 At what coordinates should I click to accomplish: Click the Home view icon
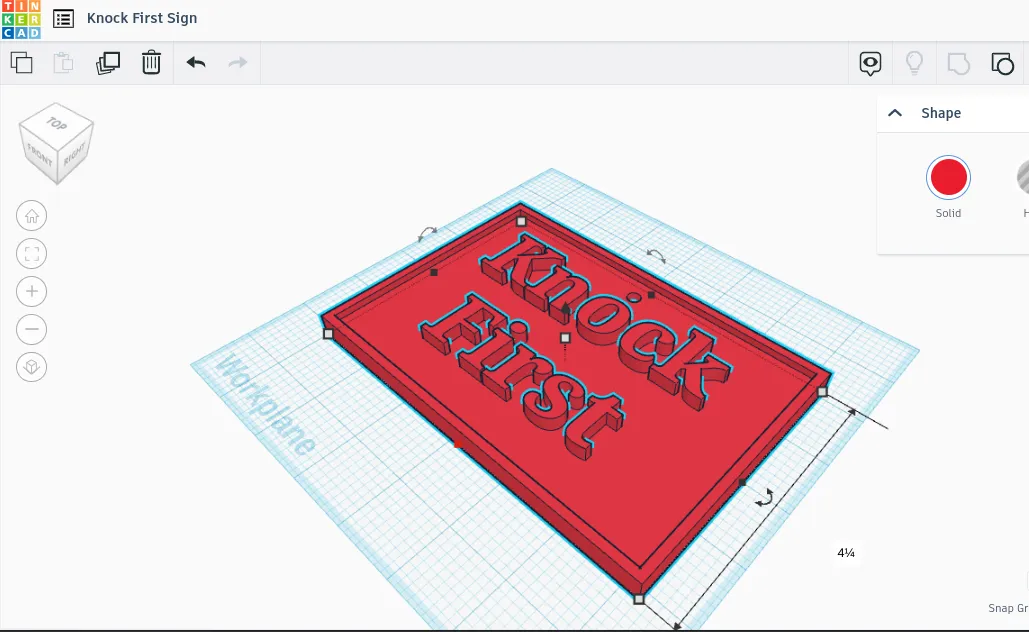(x=31, y=215)
